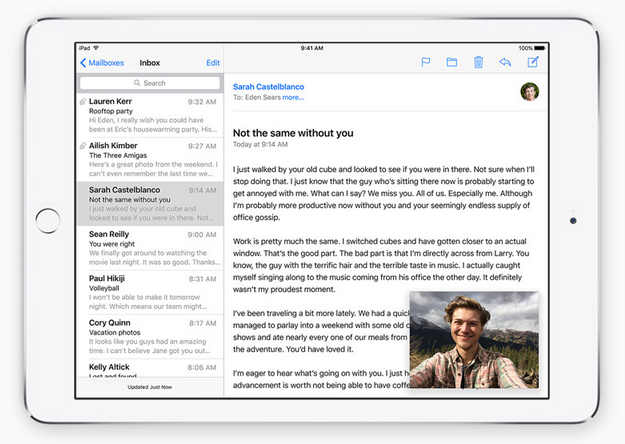Tap more... to show all recipients
The width and height of the screenshot is (625, 444).
pos(293,97)
